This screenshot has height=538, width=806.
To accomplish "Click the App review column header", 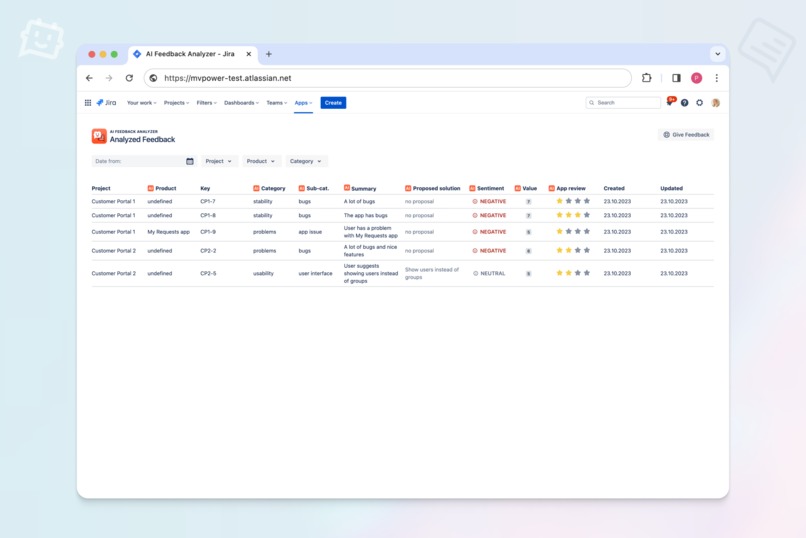I will point(567,189).
